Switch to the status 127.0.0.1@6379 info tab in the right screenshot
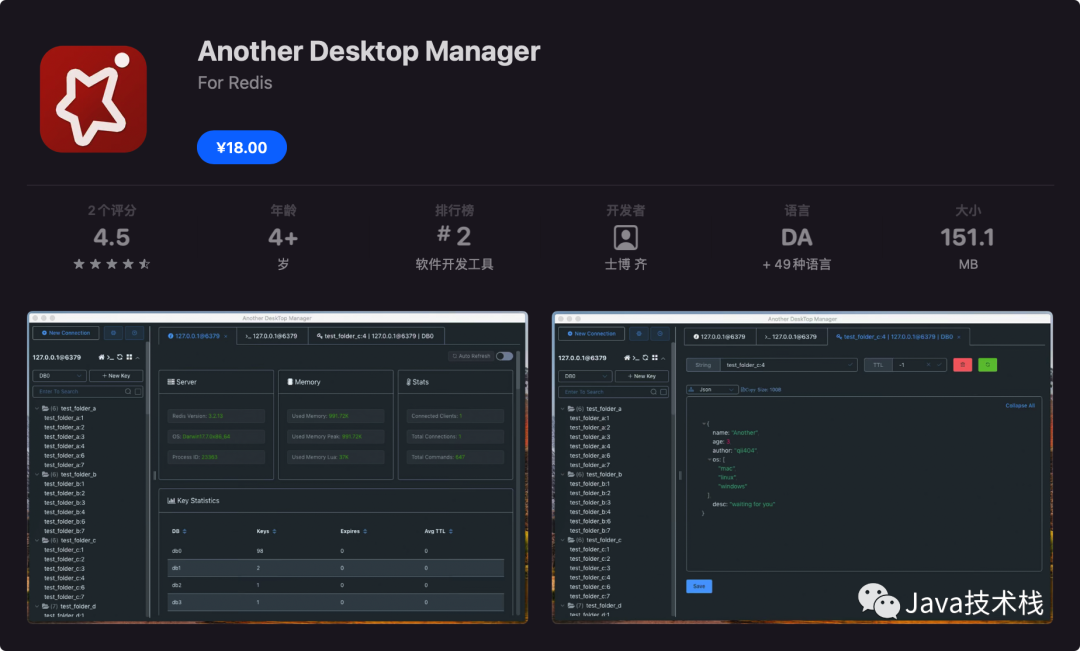1080x651 pixels. click(x=720, y=337)
